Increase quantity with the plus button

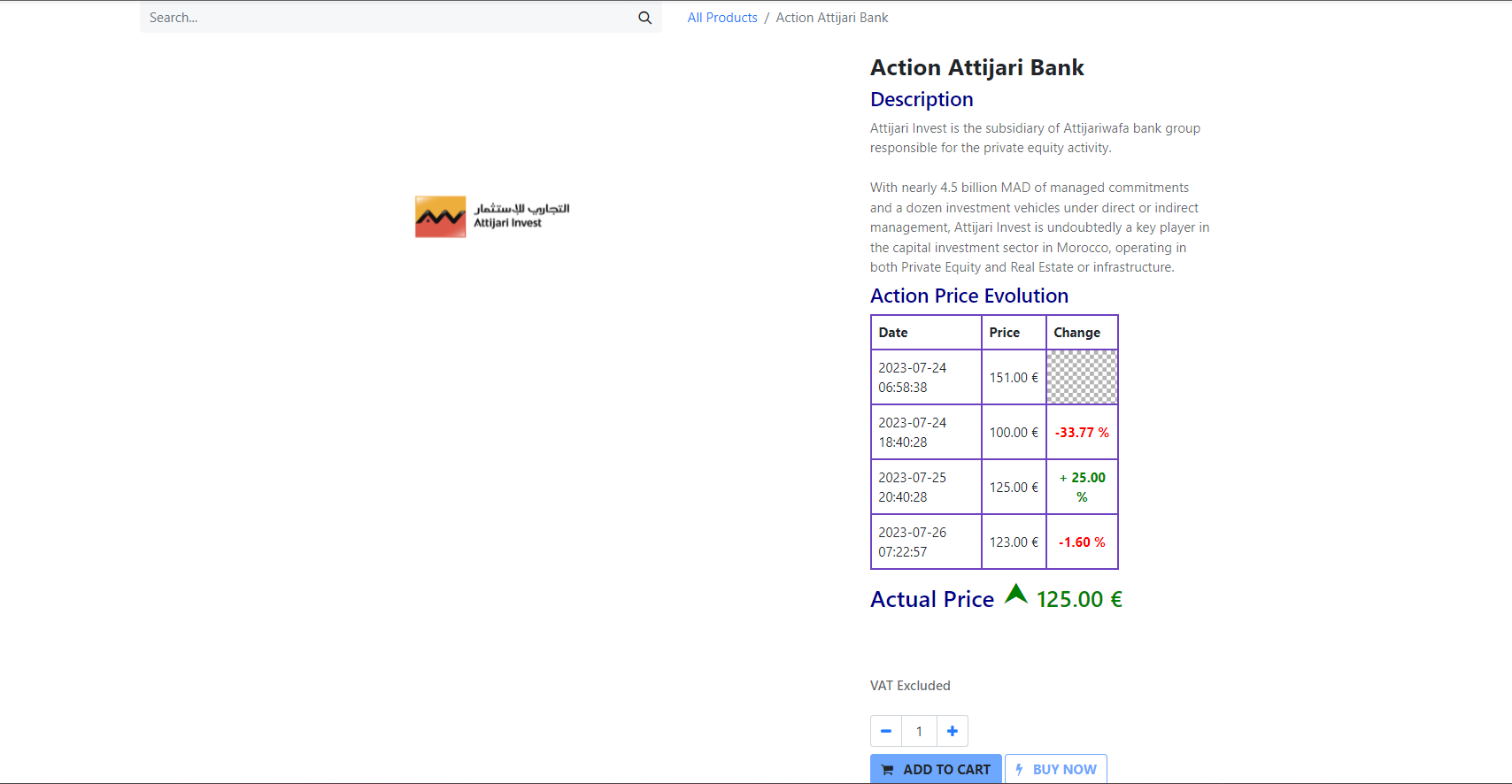tap(953, 731)
